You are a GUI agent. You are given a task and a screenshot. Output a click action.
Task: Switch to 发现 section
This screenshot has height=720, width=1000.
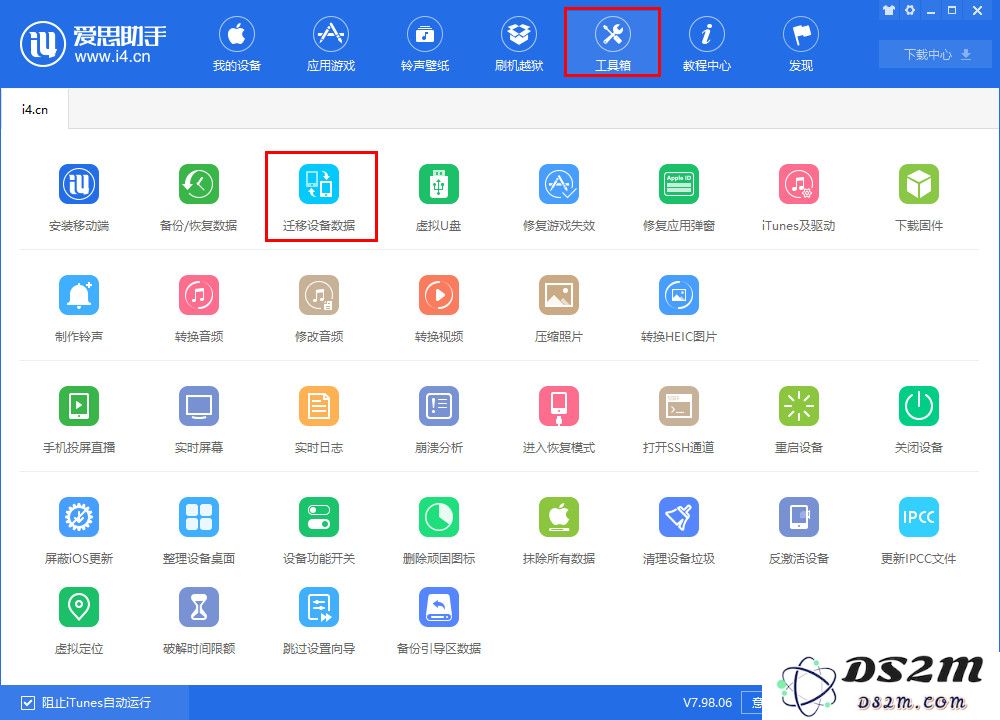[x=801, y=43]
